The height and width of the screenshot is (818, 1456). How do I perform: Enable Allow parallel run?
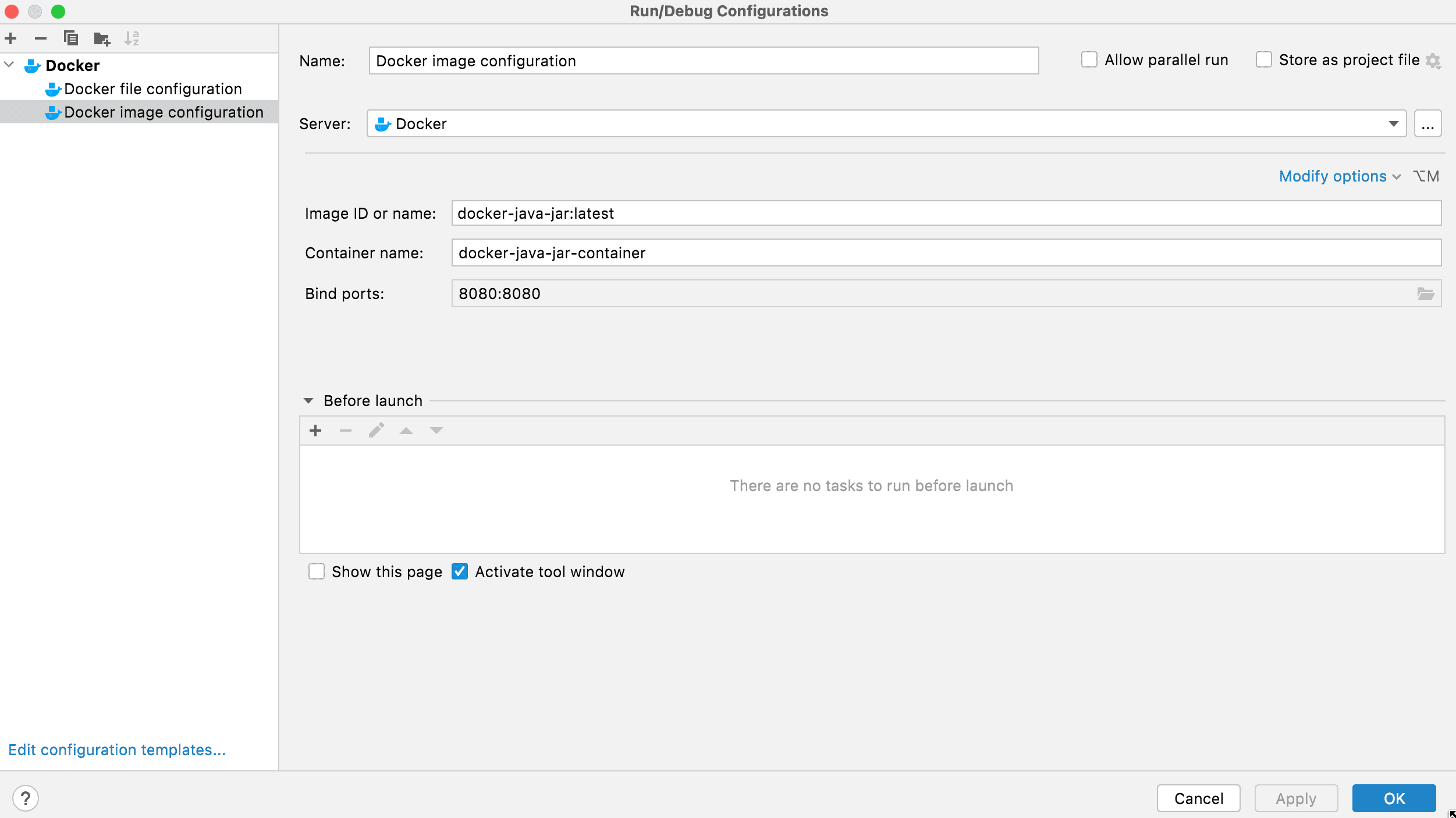point(1089,59)
